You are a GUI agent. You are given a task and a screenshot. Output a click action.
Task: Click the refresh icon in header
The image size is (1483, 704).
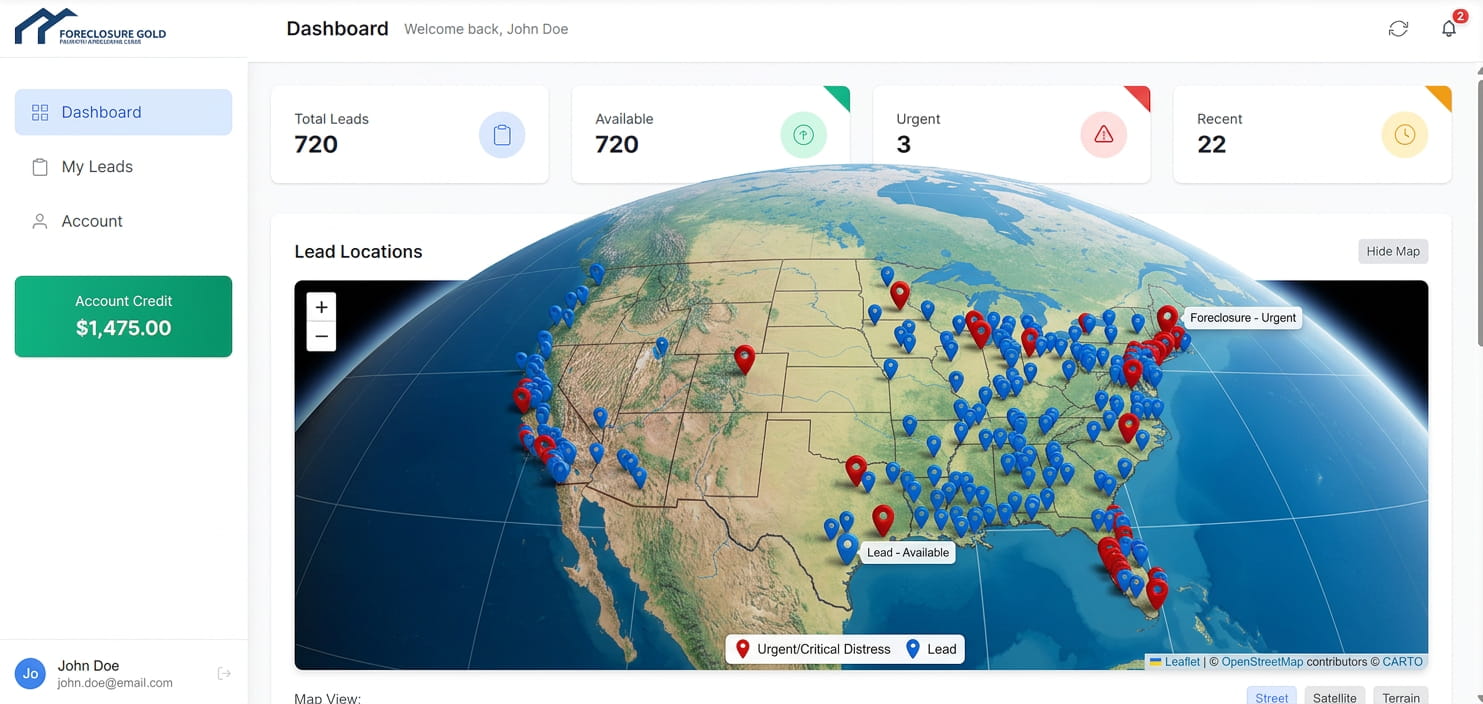point(1398,29)
